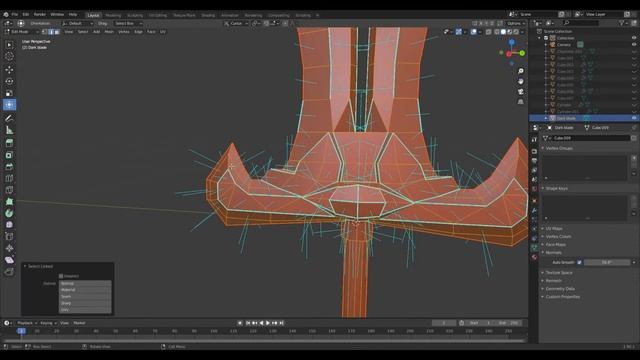Image resolution: width=640 pixels, height=360 pixels.
Task: Open Material properties tab icon
Action: pyautogui.click(x=534, y=257)
